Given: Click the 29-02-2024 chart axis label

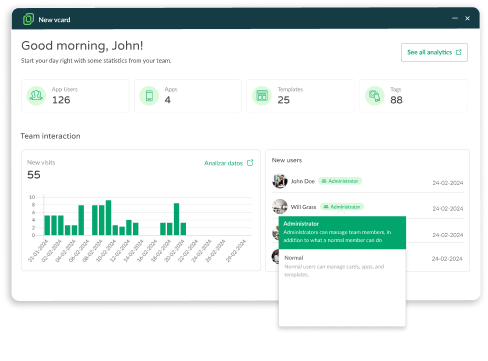Looking at the screenshot, I should point(236,251).
